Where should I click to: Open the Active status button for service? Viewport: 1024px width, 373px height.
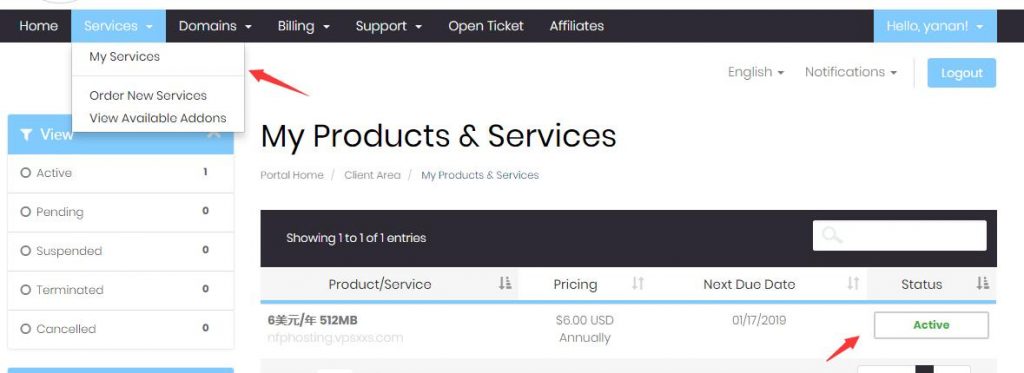[x=931, y=325]
